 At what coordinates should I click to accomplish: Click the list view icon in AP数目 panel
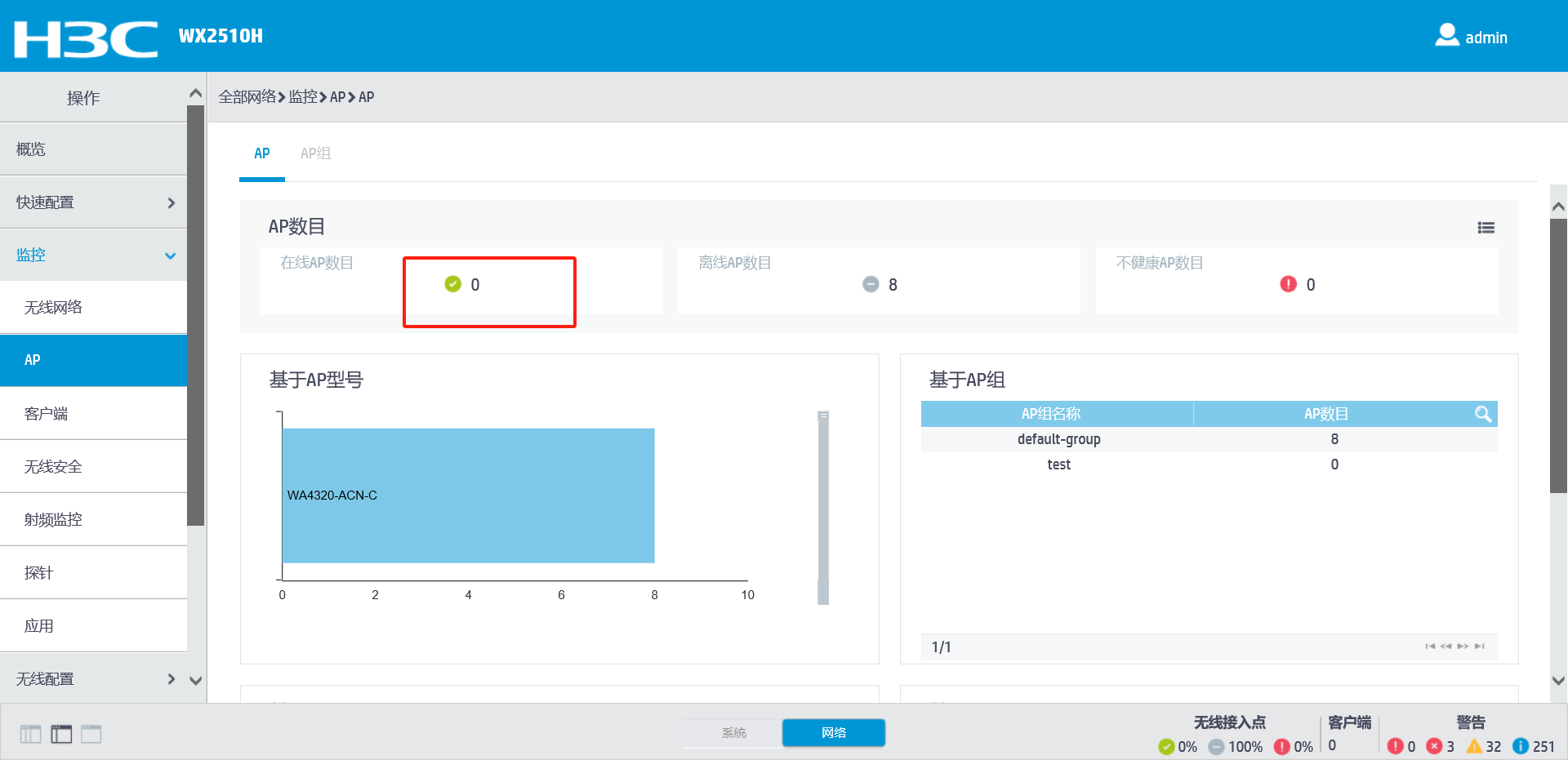(1486, 228)
